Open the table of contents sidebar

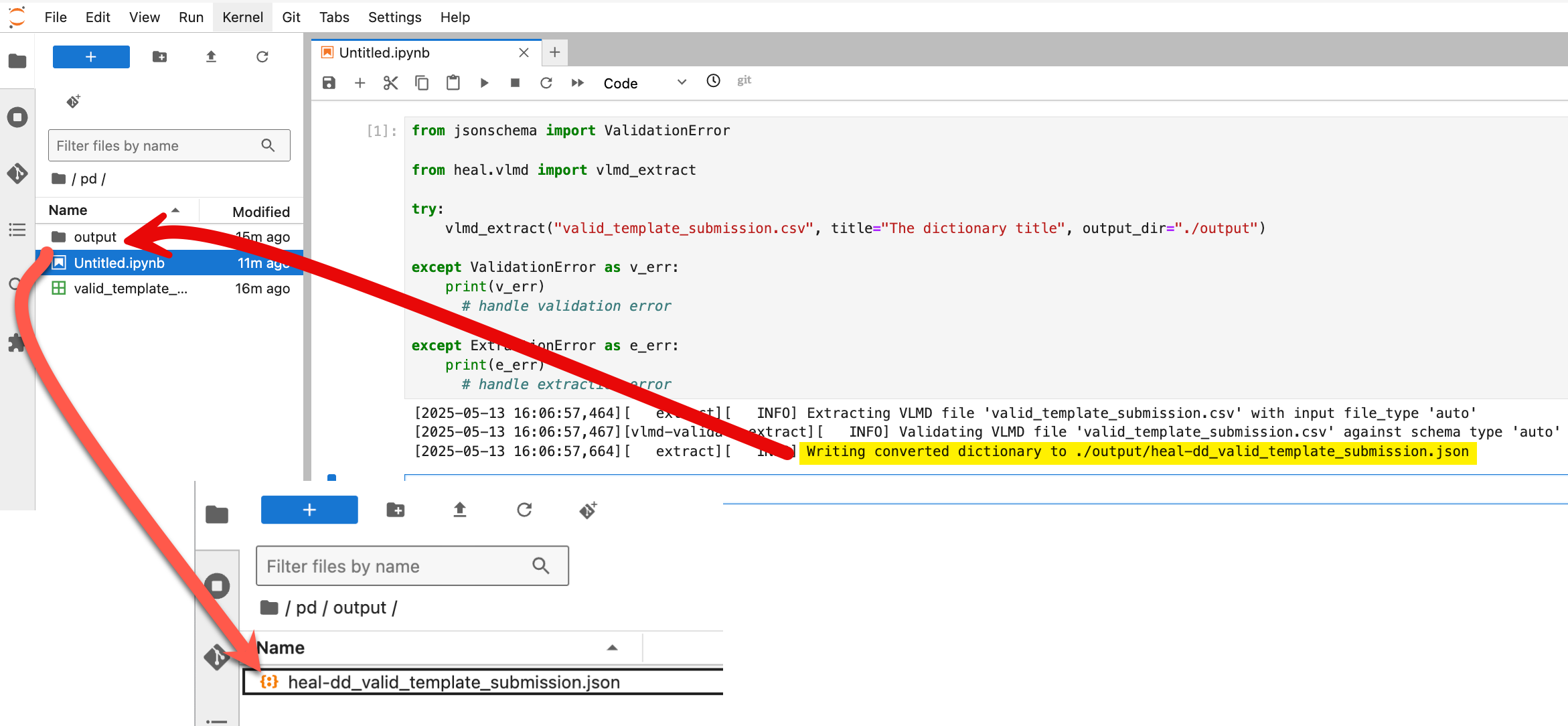pyautogui.click(x=17, y=230)
